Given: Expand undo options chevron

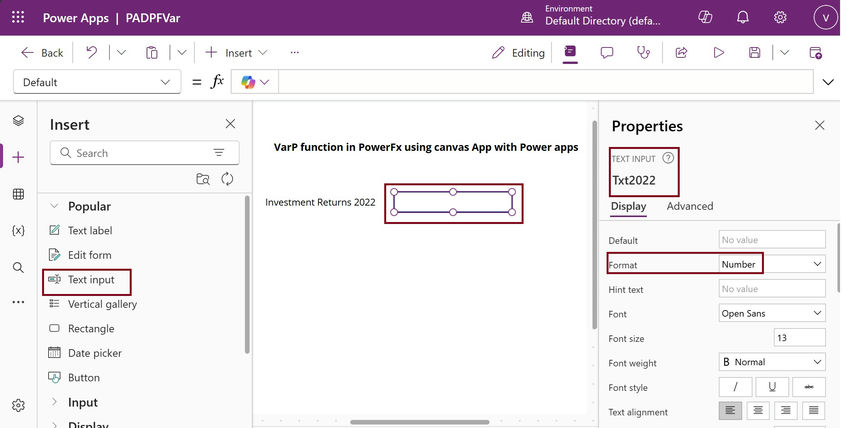Looking at the screenshot, I should coord(121,53).
